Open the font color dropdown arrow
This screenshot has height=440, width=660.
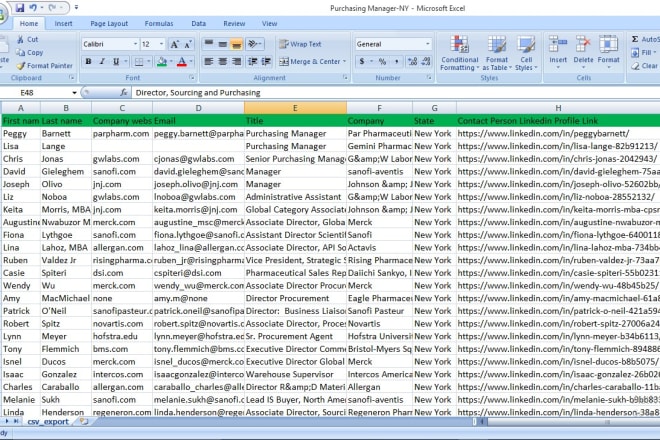(191, 62)
